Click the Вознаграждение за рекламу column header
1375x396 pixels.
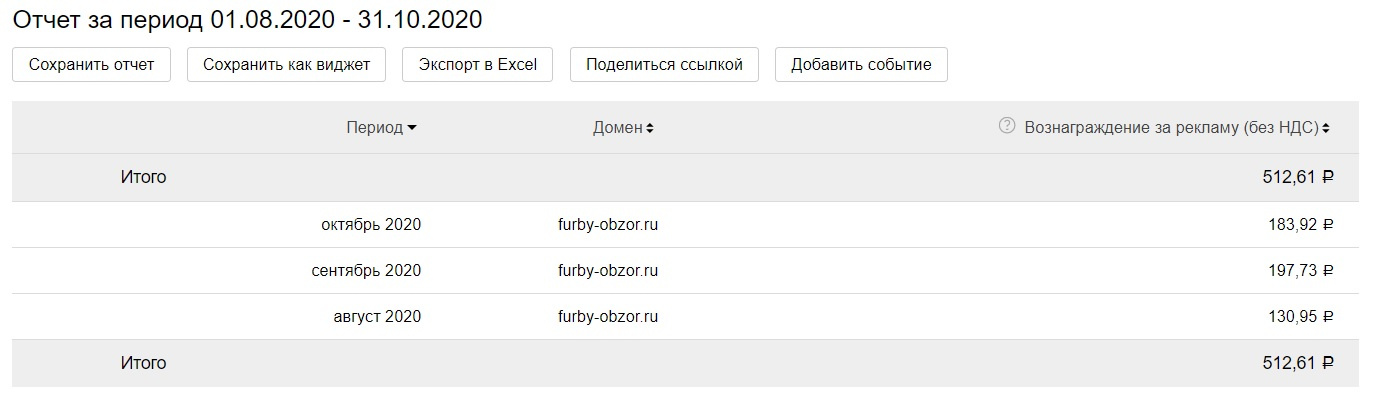point(1172,128)
